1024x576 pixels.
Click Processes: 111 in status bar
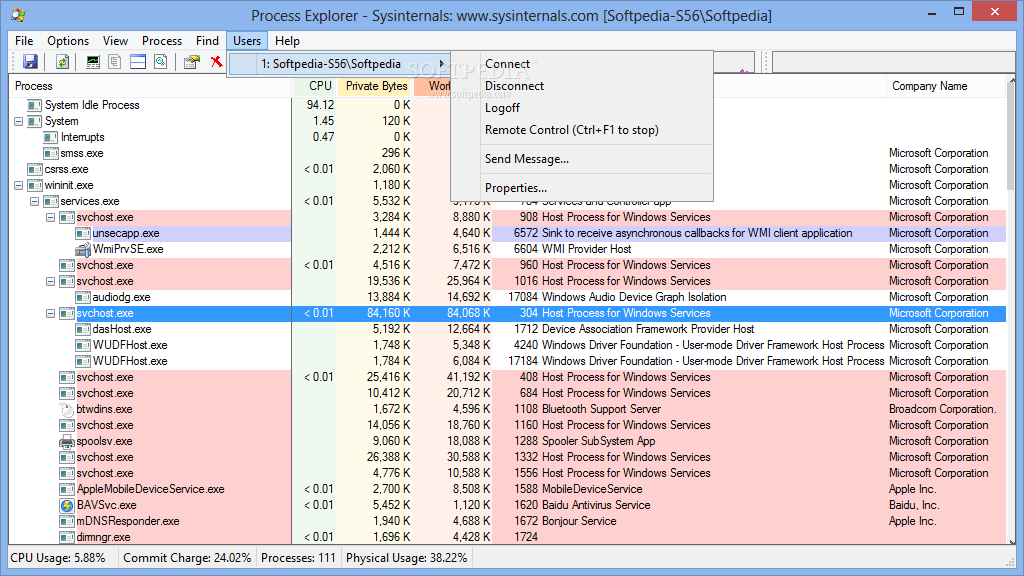coord(298,558)
